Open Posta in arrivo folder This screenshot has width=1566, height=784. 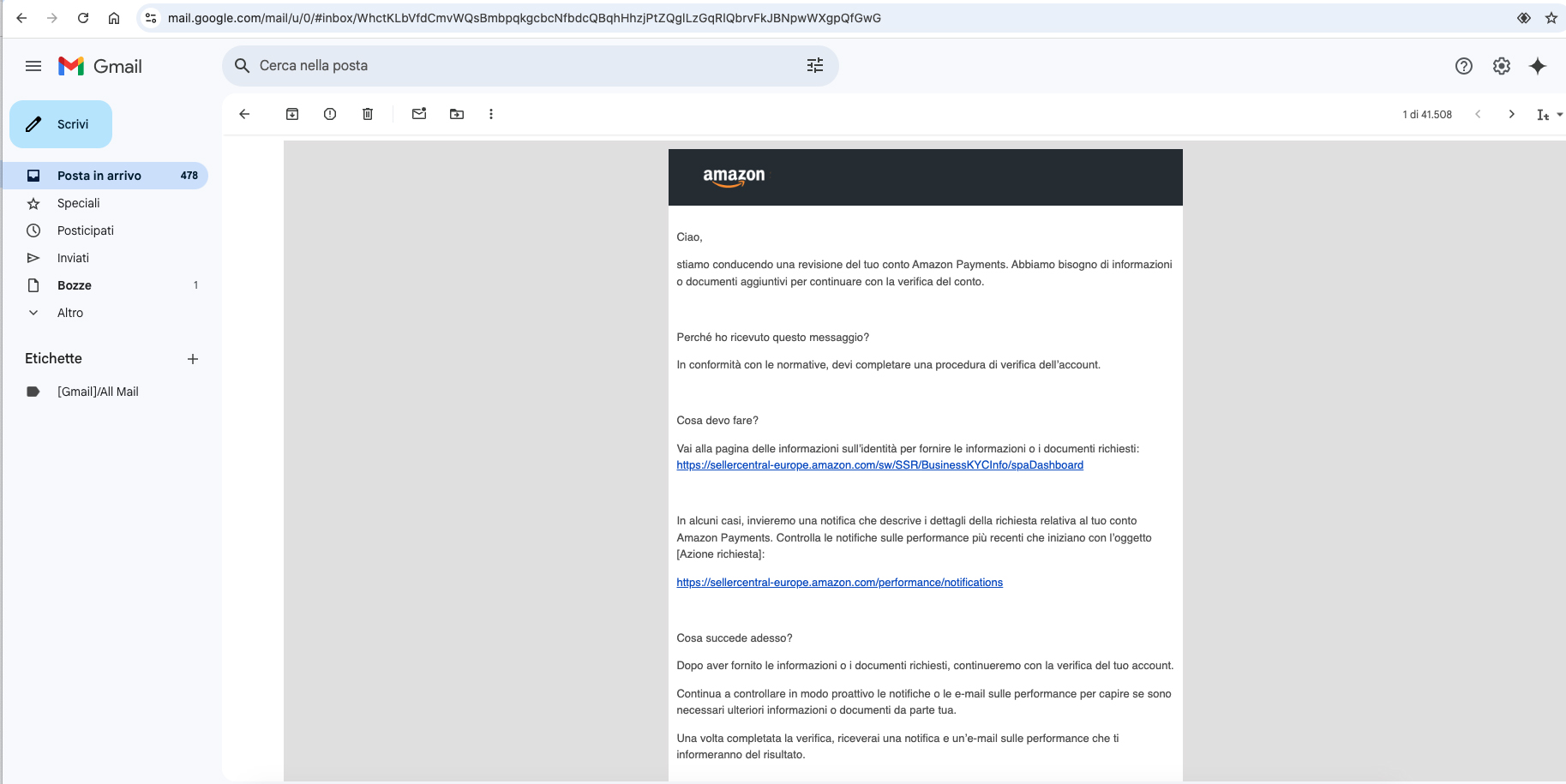coord(105,176)
